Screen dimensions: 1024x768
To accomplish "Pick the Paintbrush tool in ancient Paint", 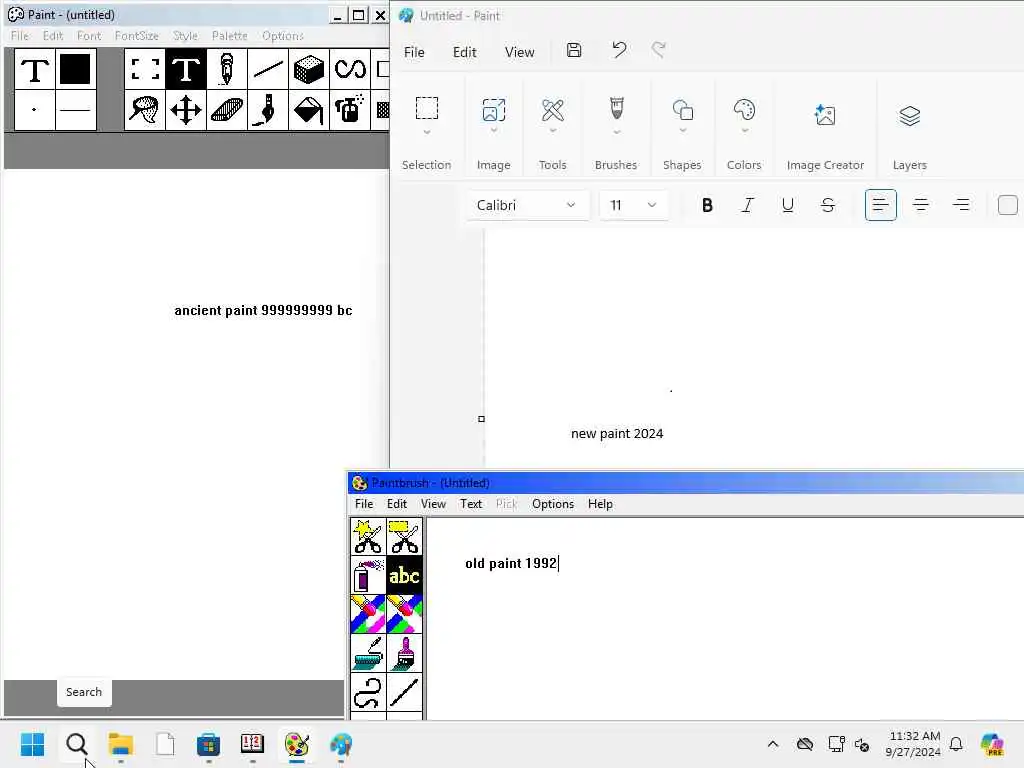I will pos(268,110).
